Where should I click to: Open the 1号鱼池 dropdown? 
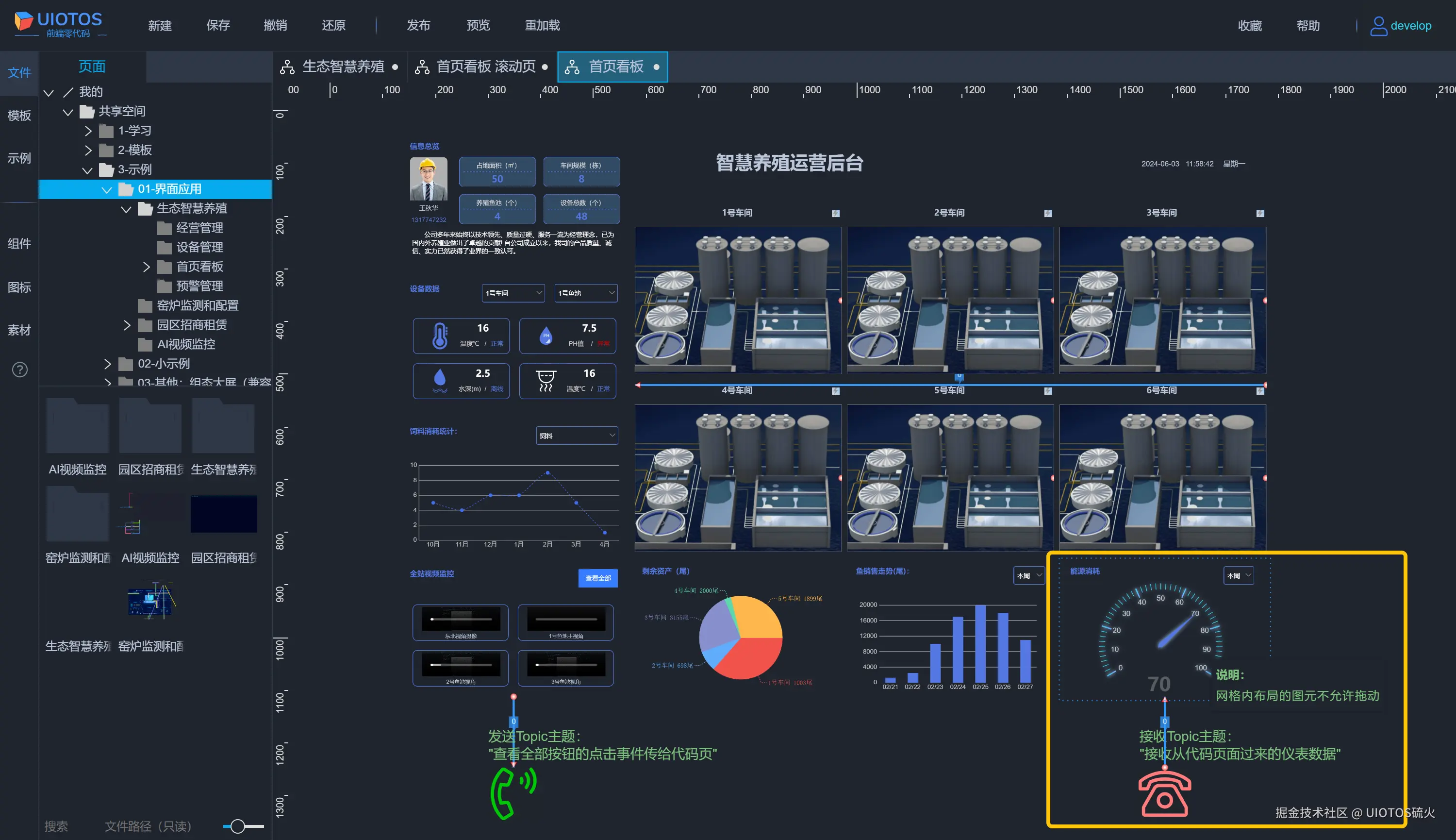(585, 293)
